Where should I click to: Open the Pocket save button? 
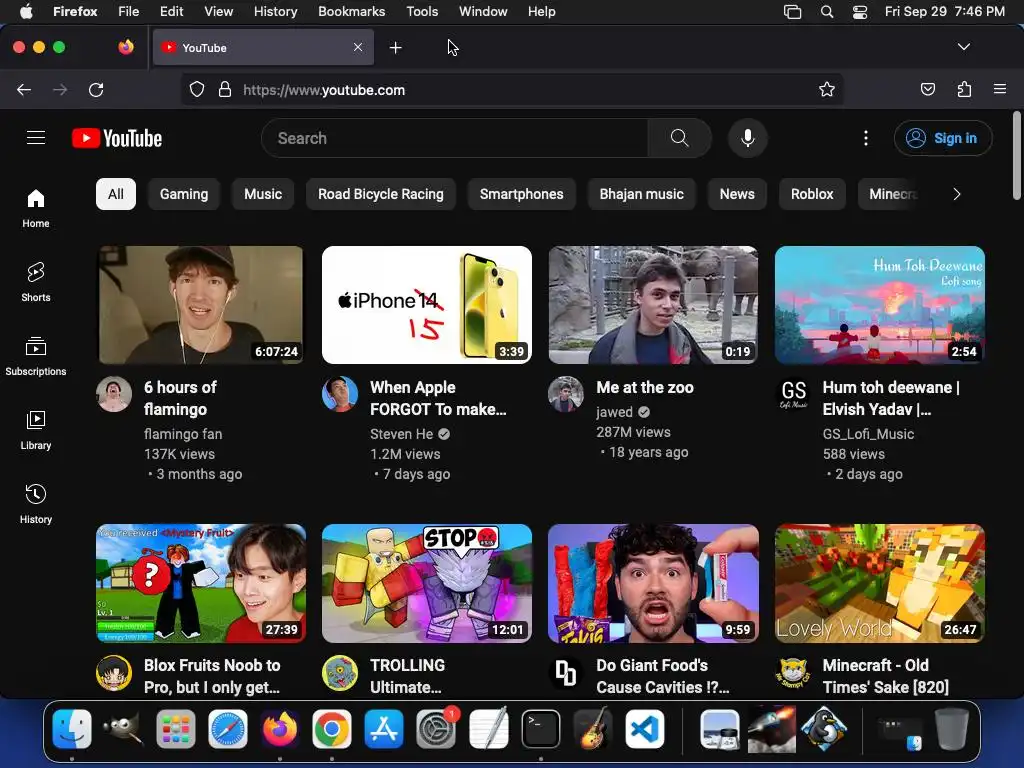point(927,89)
